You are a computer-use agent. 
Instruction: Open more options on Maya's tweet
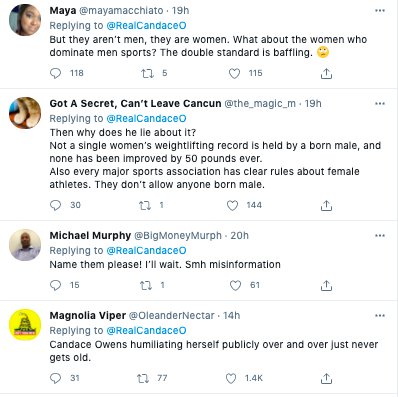pos(380,11)
